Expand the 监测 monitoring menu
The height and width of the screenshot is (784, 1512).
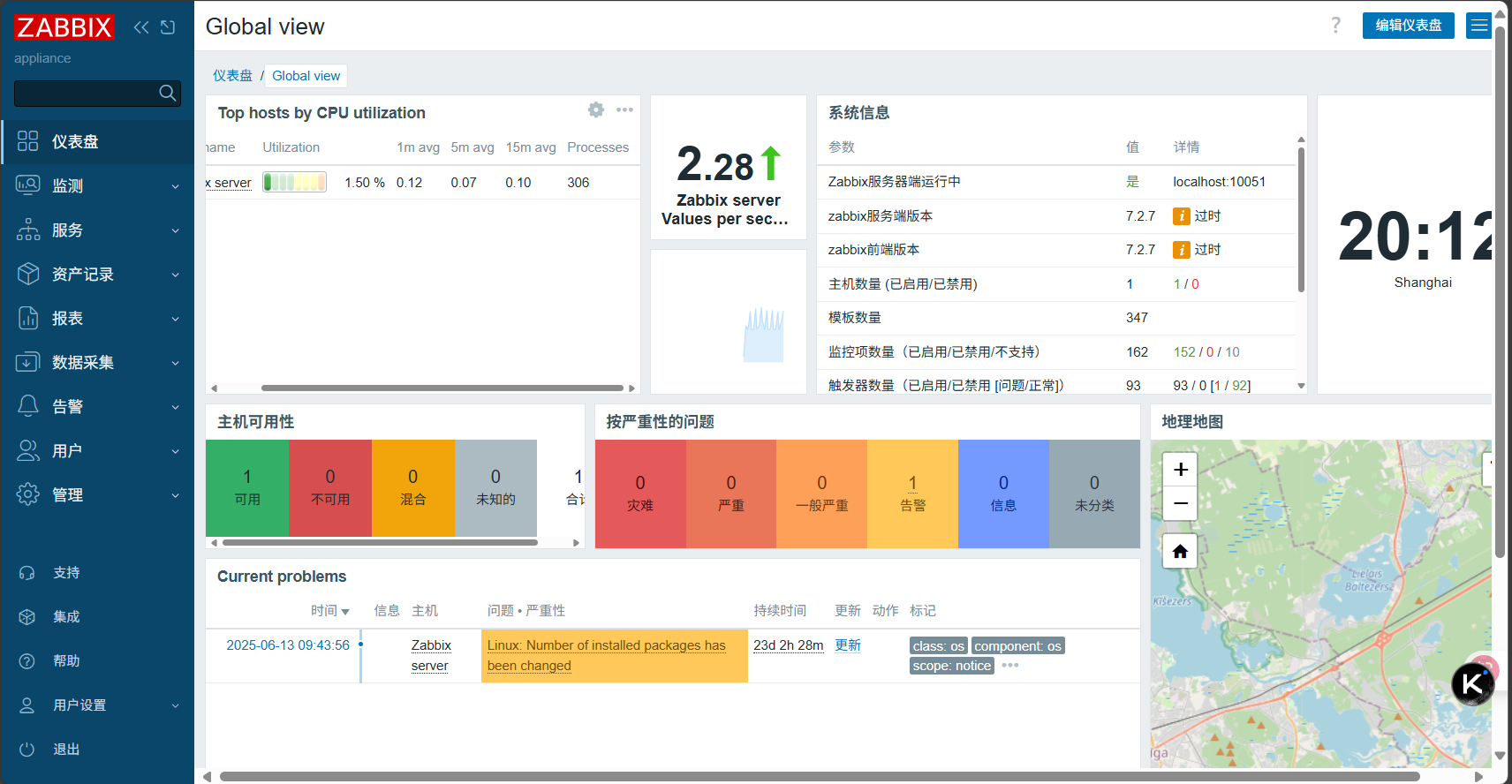pos(97,185)
